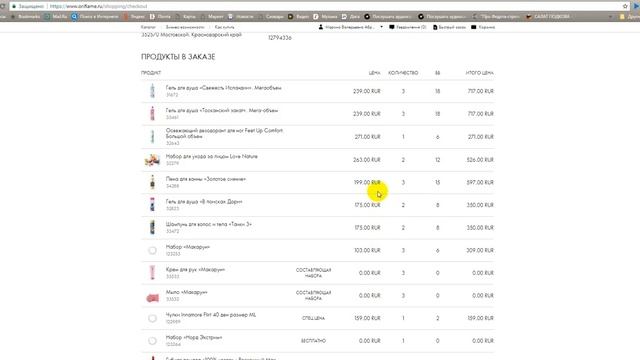Open placeholder image of Набор Макарун
The height and width of the screenshot is (360, 640).
point(152,250)
